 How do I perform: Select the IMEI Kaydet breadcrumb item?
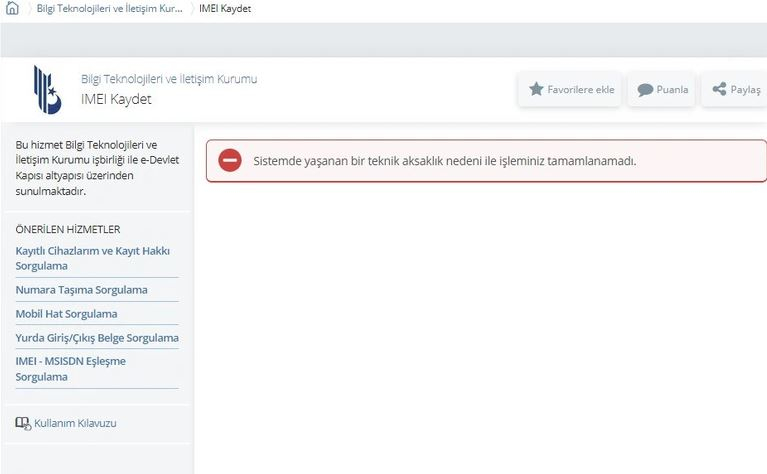click(x=225, y=9)
